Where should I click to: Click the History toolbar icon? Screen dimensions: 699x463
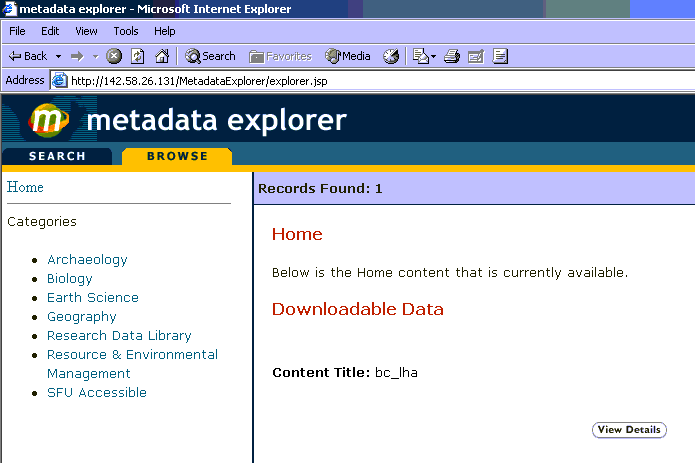click(391, 56)
